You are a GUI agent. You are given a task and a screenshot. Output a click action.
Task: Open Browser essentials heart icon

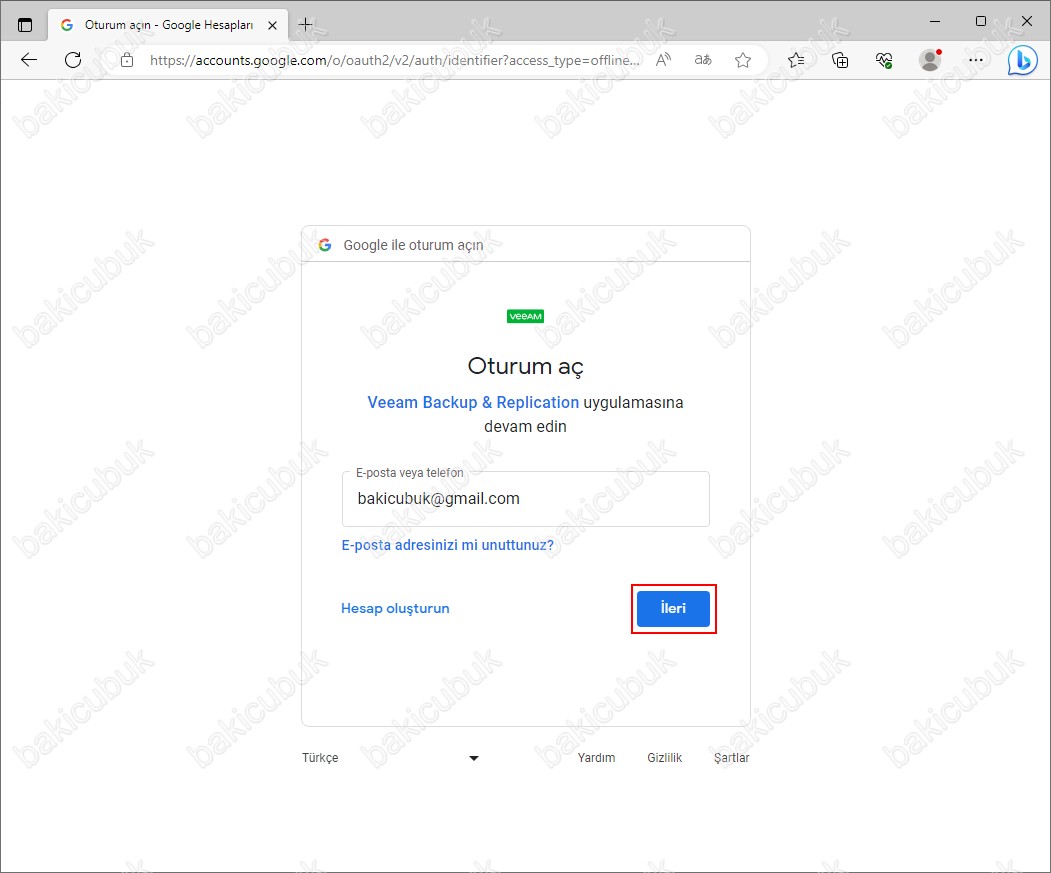pyautogui.click(x=884, y=60)
